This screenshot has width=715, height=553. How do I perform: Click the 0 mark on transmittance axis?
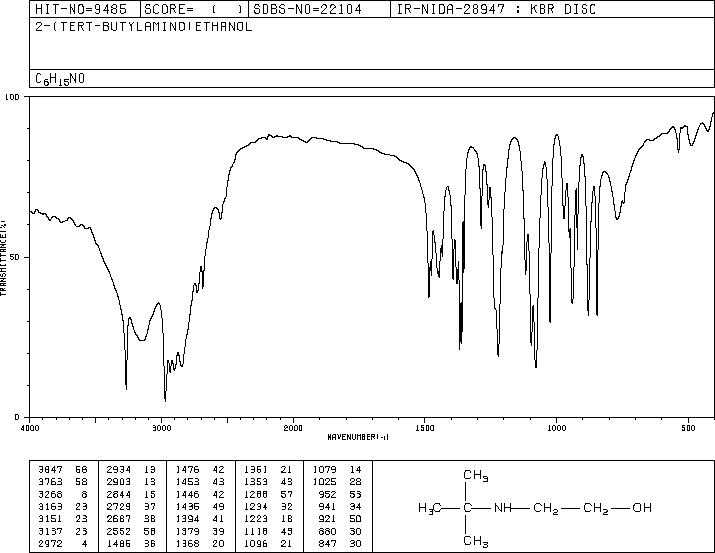click(x=17, y=417)
